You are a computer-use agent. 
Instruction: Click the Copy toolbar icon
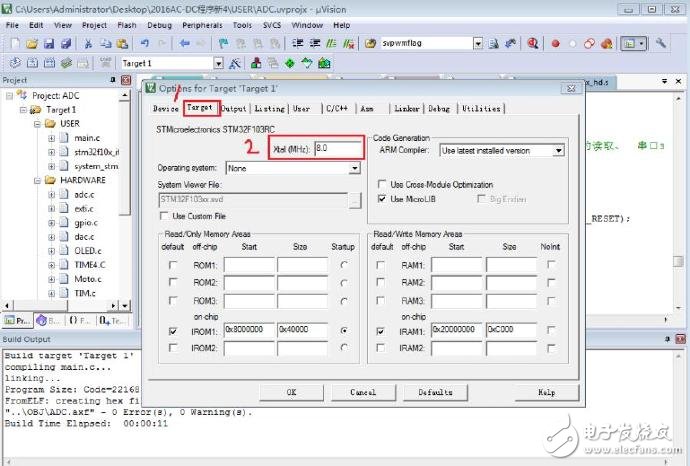click(106, 43)
